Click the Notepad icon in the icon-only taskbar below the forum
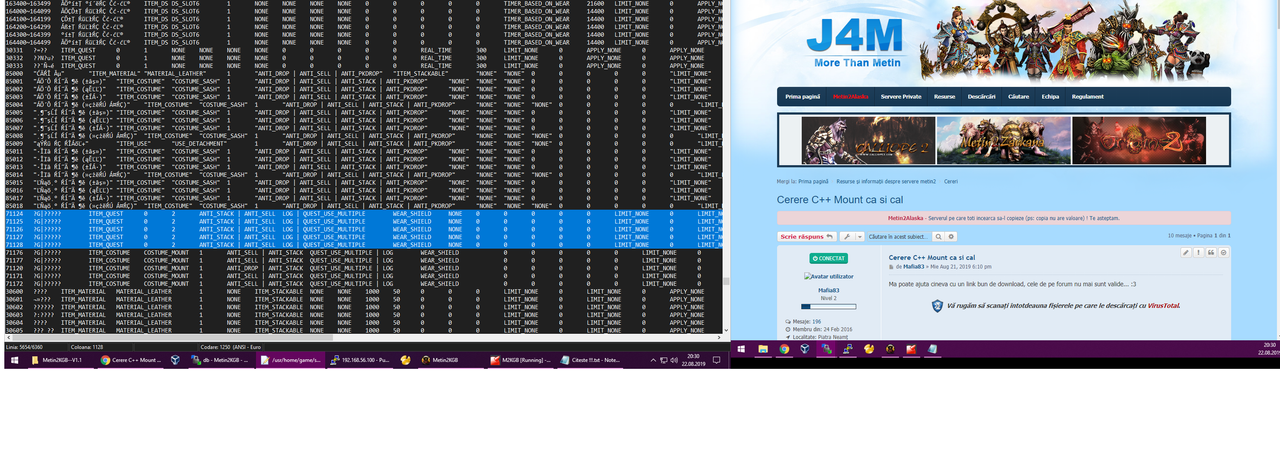The width and height of the screenshot is (1280, 454). (932, 349)
